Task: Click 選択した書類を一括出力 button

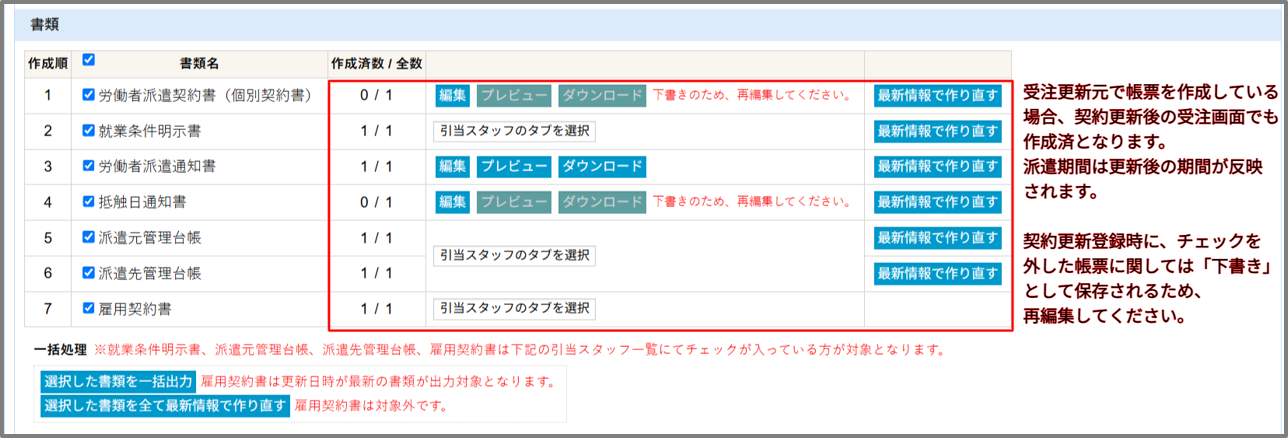Action: click(x=117, y=382)
